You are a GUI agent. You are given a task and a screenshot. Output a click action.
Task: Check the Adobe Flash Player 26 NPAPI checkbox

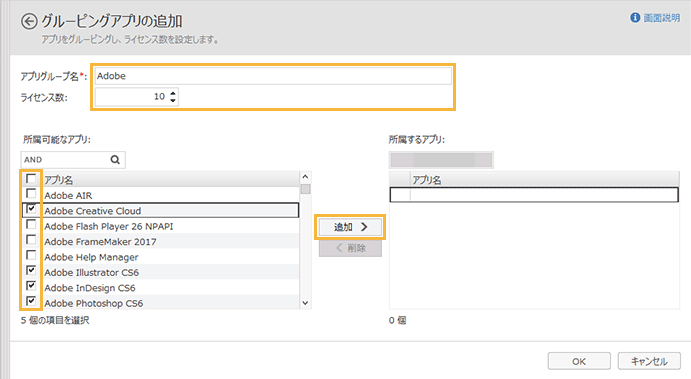click(31, 225)
